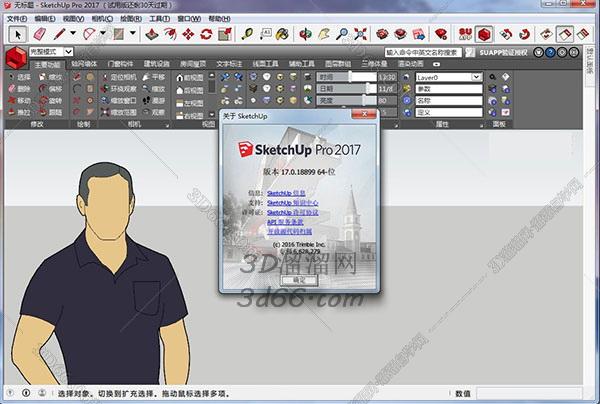The width and height of the screenshot is (600, 404).
Task: Open the 工具(T) tools menu
Action: coord(160,18)
